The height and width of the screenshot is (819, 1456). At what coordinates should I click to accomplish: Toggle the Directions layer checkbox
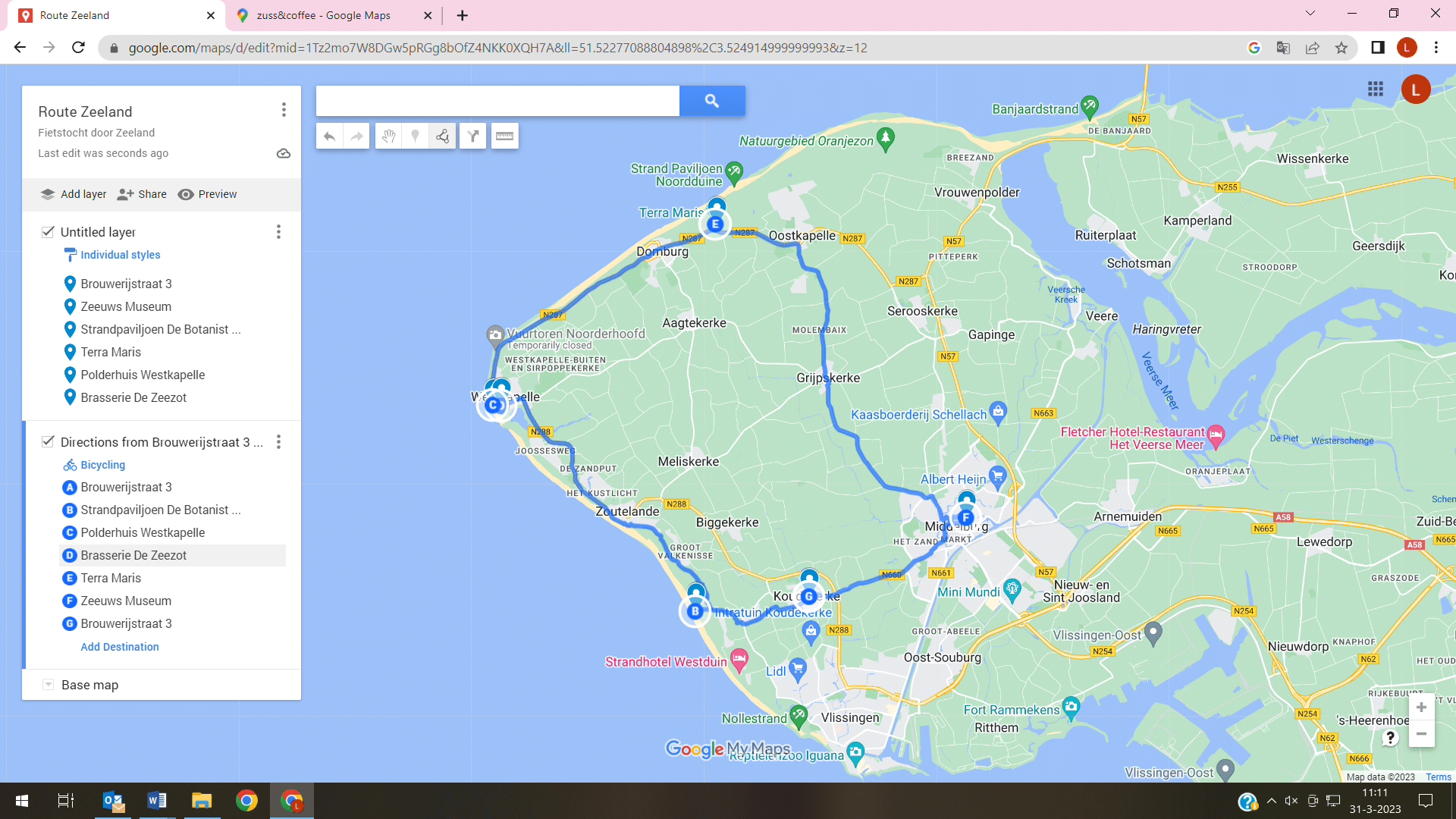[x=48, y=442]
